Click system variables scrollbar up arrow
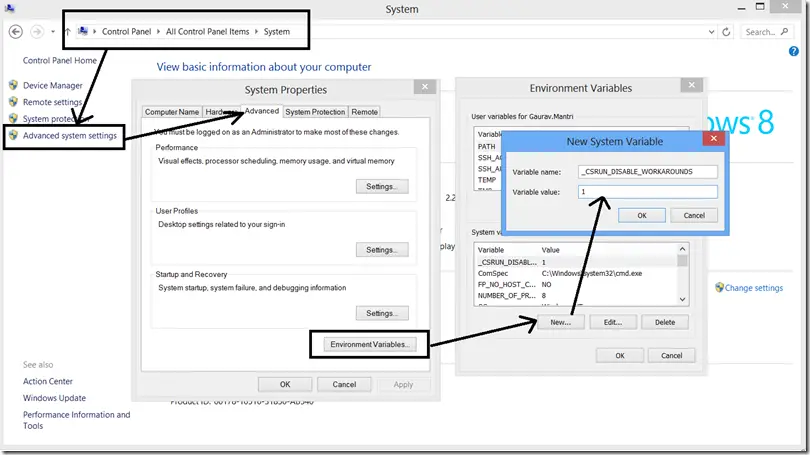The height and width of the screenshot is (455, 810). (x=682, y=249)
